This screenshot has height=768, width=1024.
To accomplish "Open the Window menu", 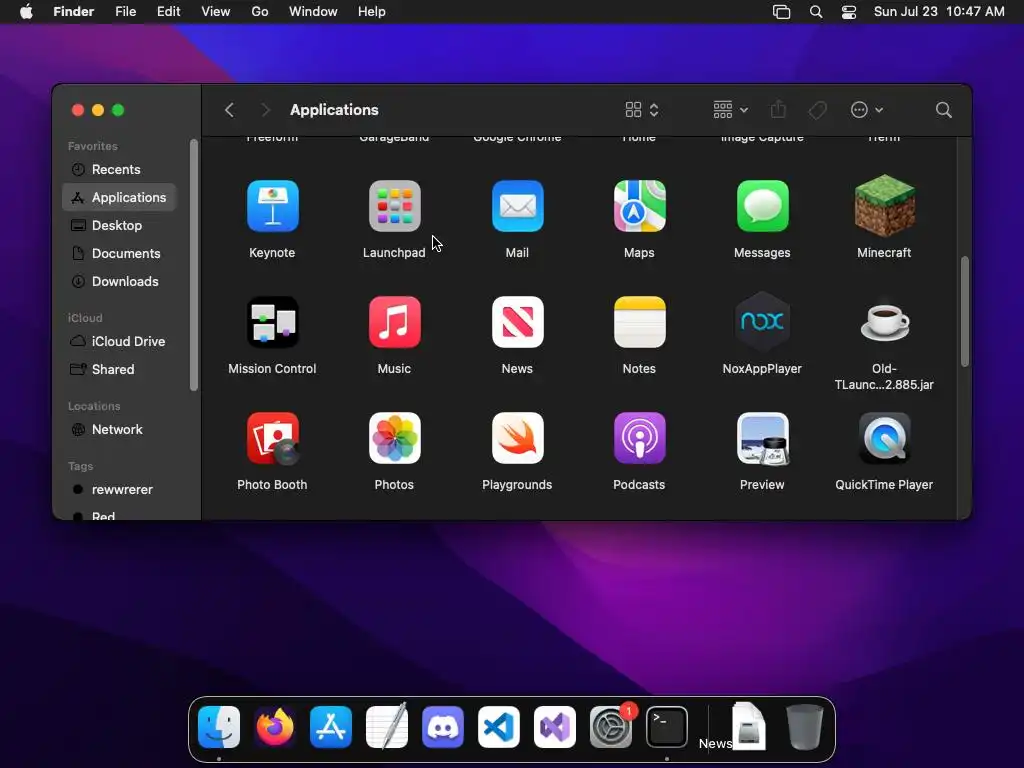I will (x=313, y=12).
